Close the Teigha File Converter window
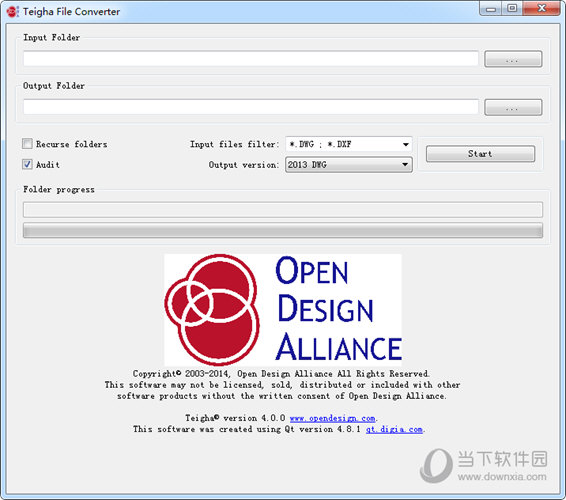Image resolution: width=566 pixels, height=500 pixels. point(541,8)
